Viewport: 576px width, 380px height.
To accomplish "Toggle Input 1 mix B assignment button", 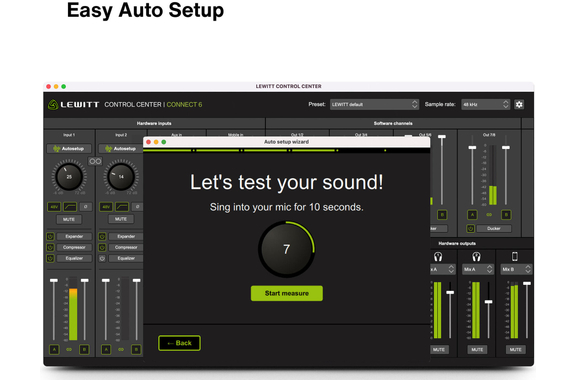I will [x=84, y=349].
